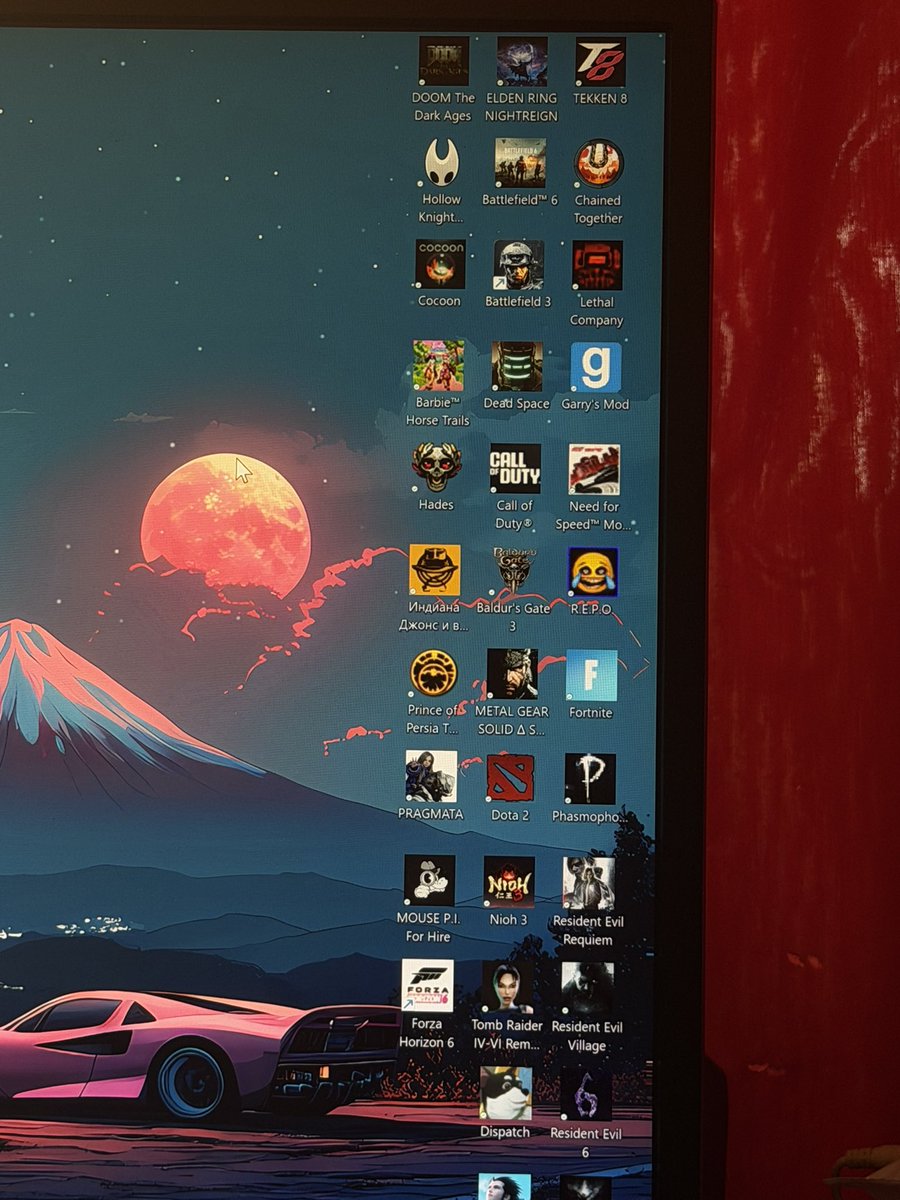Click the Hades skull icon
Viewport: 900px width, 1200px height.
pos(437,468)
